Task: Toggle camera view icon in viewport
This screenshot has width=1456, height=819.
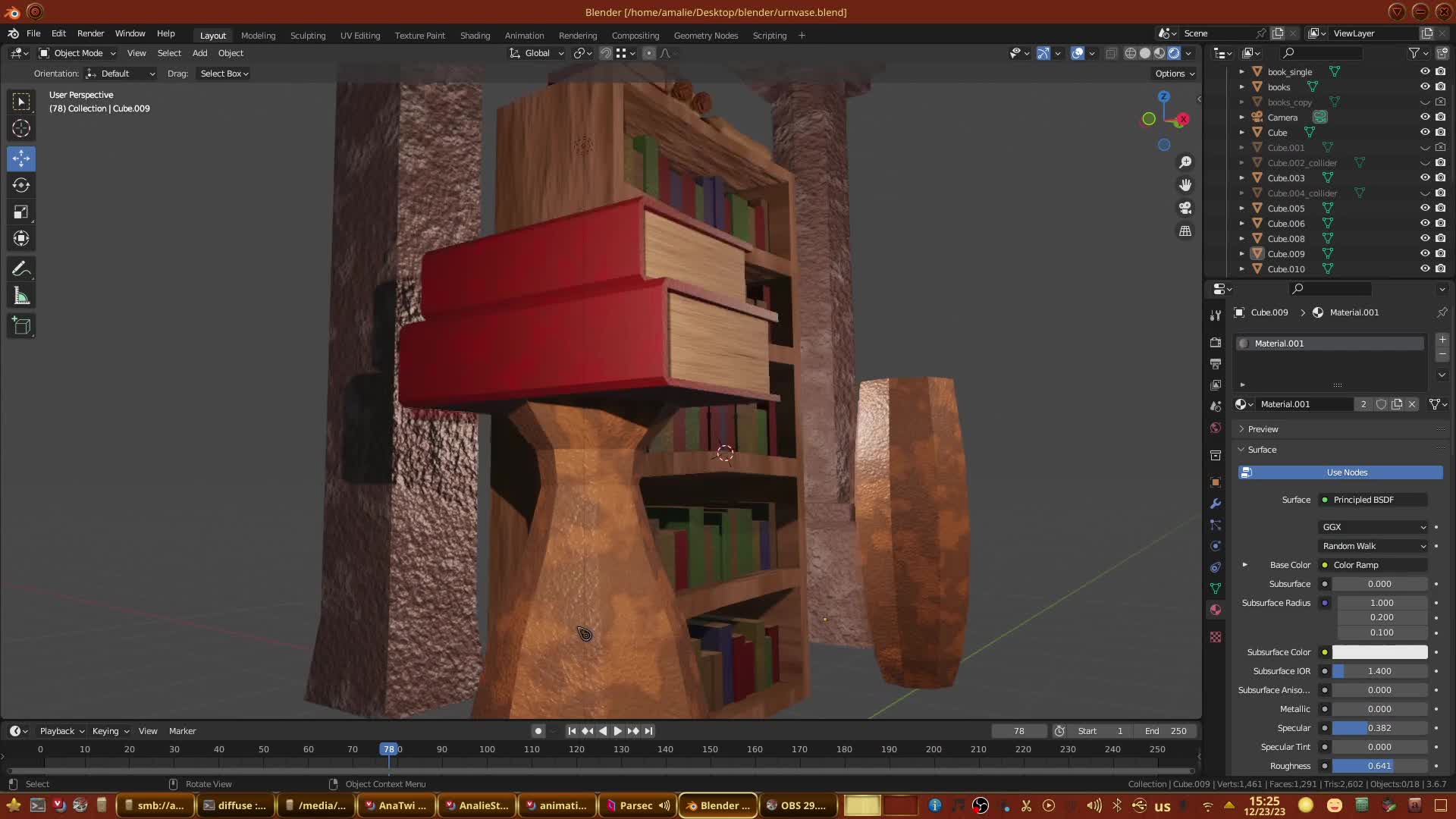Action: (x=1185, y=208)
